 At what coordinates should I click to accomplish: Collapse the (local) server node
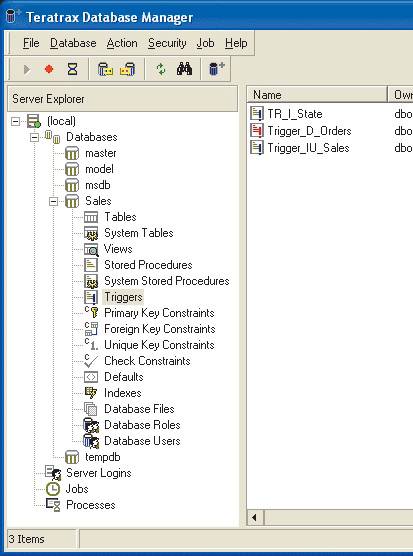15,122
